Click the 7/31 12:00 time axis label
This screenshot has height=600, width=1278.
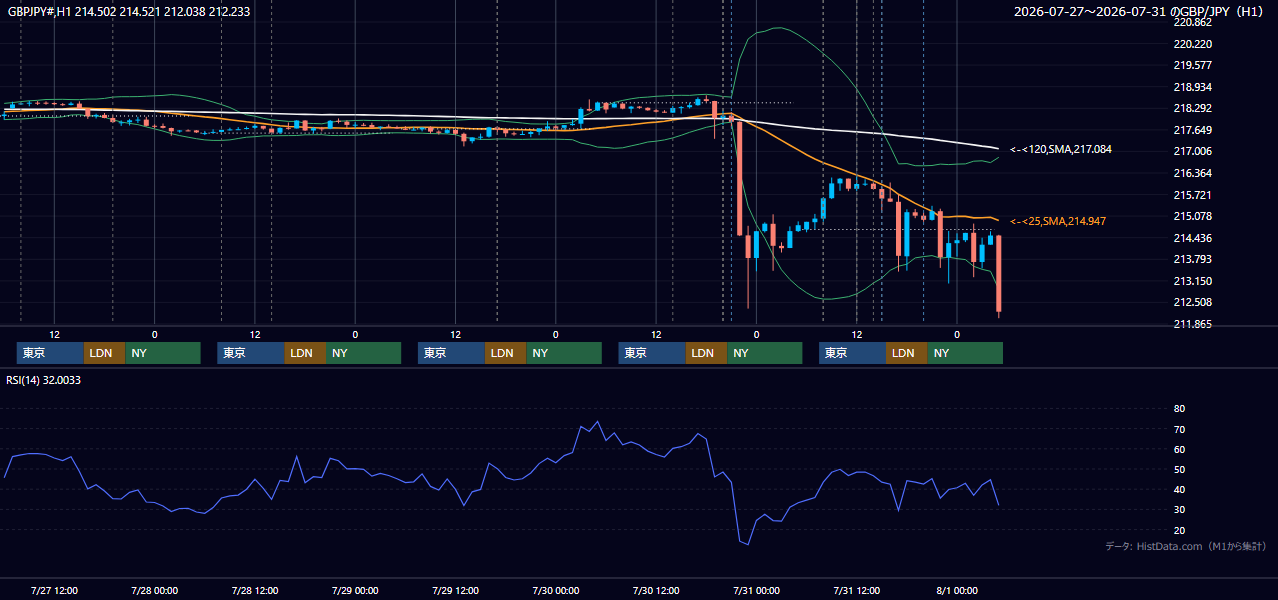pyautogui.click(x=857, y=590)
